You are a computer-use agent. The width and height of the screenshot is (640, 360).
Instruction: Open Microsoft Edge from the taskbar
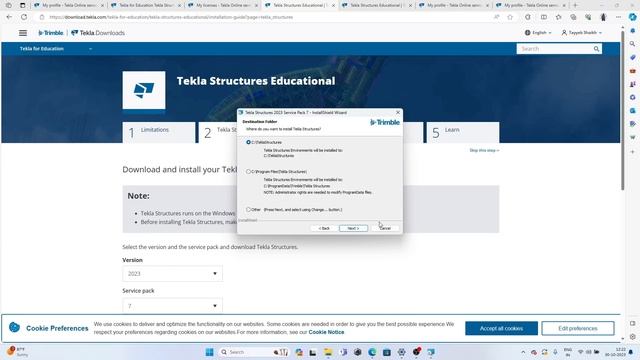pos(372,352)
